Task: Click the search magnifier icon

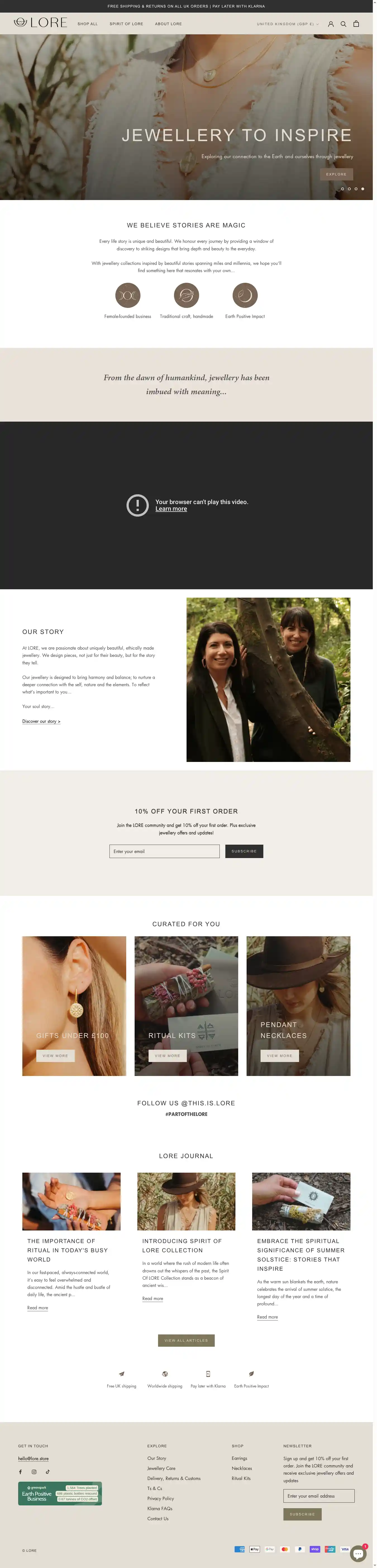Action: (x=343, y=24)
